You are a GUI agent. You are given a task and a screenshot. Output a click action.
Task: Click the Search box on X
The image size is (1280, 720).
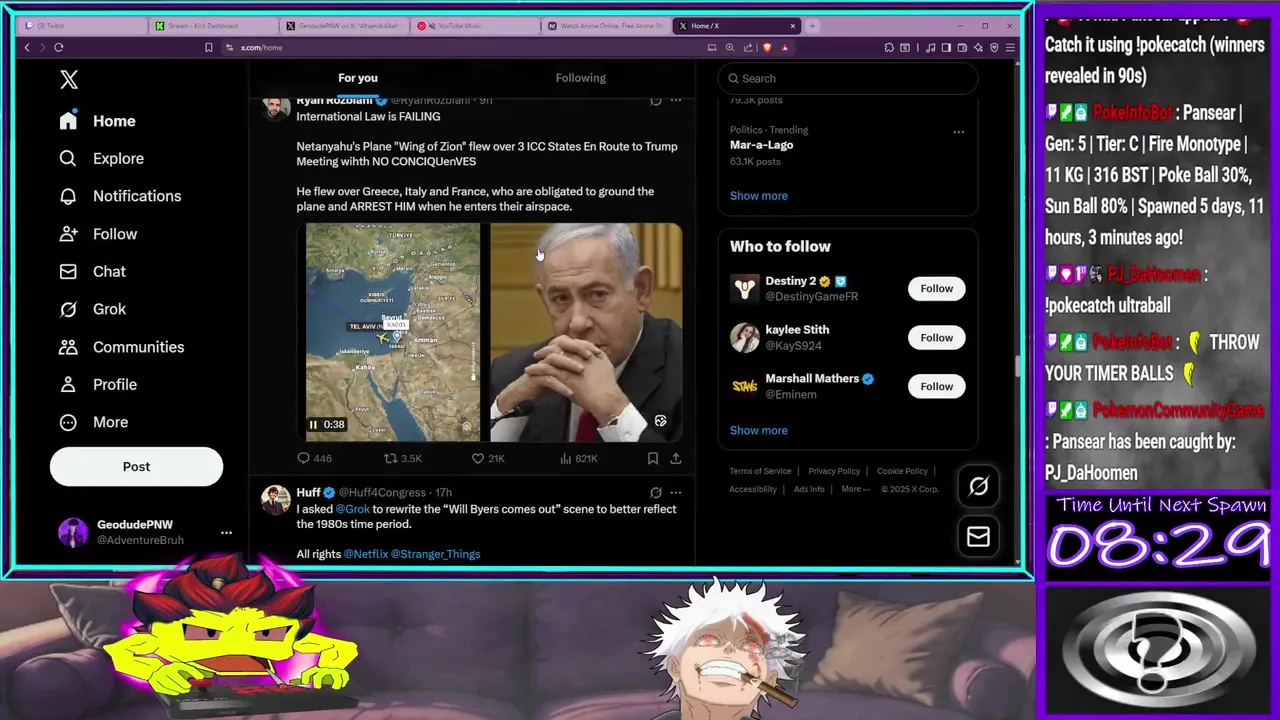click(x=848, y=78)
